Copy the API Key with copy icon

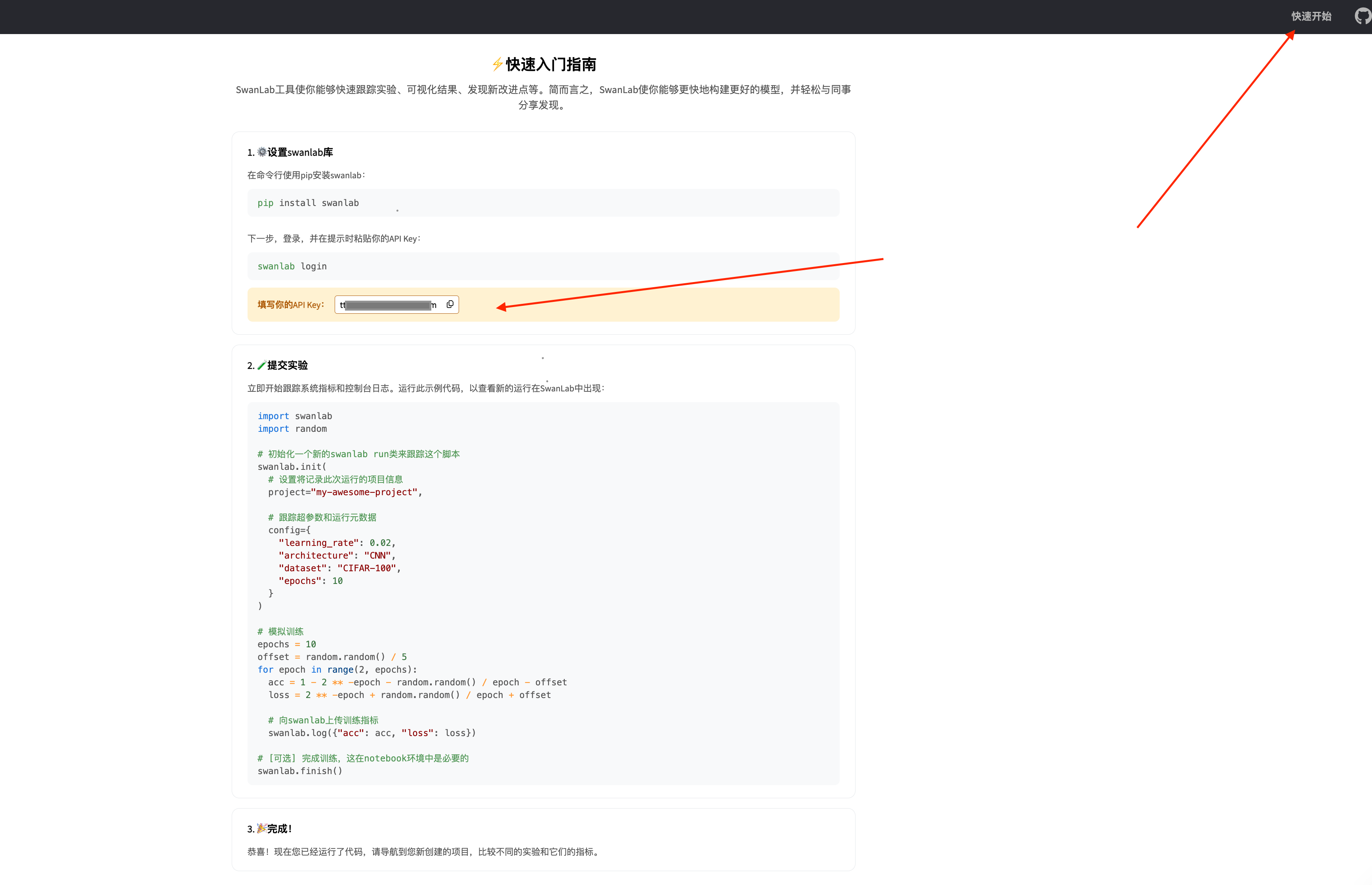pos(450,305)
